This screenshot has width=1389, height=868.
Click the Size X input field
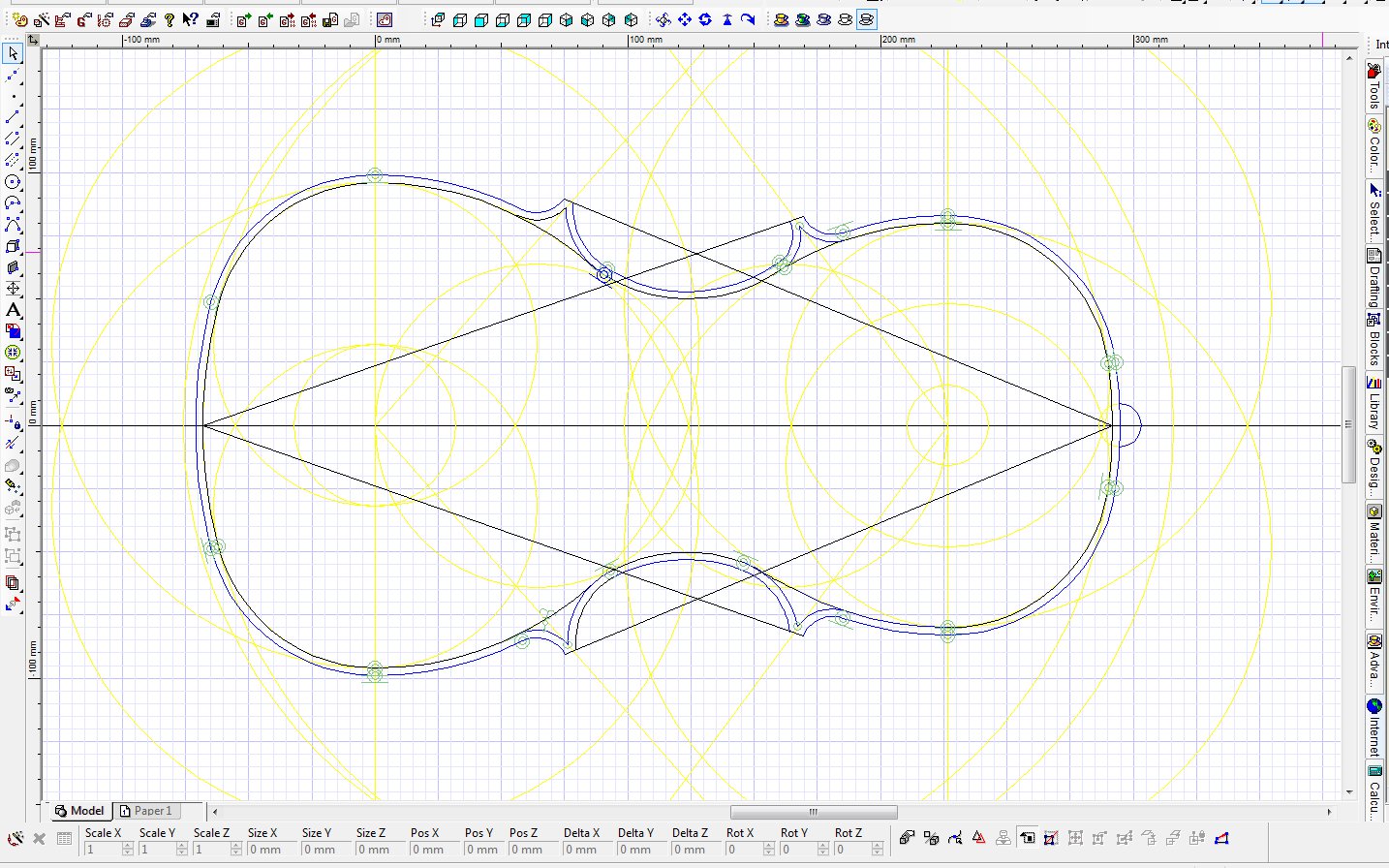272,850
